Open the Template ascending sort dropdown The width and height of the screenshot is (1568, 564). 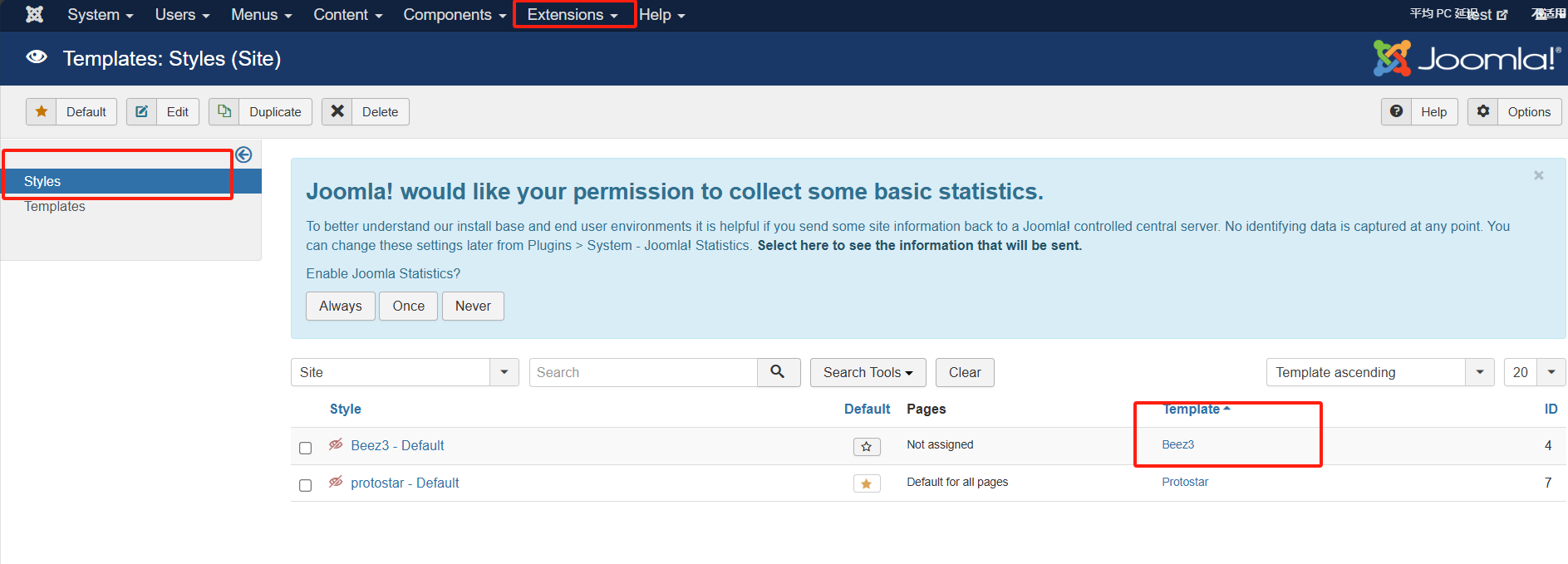[x=1380, y=372]
